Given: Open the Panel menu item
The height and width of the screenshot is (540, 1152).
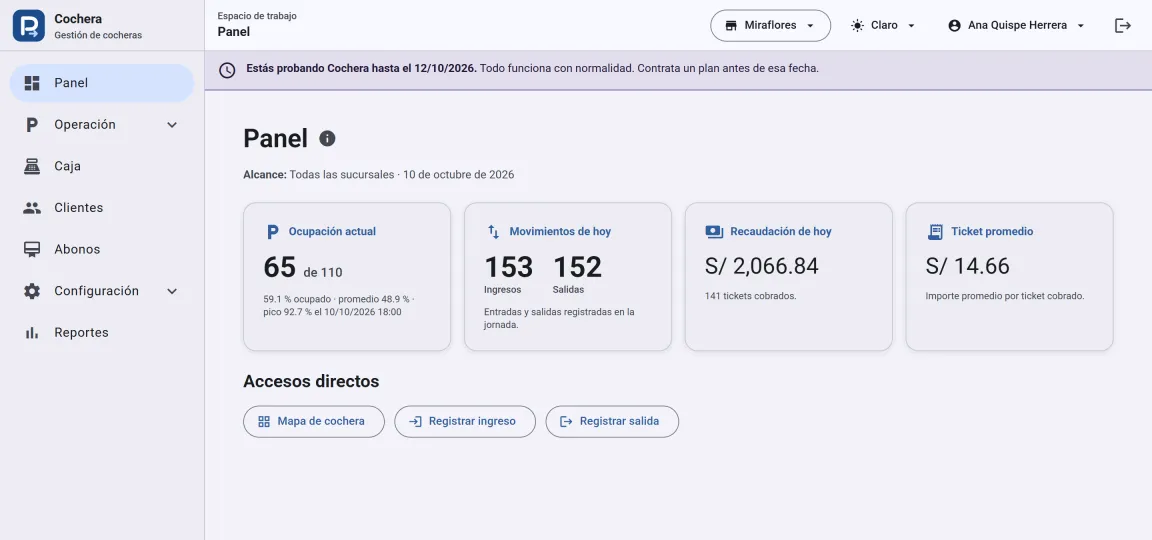Looking at the screenshot, I should click(x=101, y=83).
